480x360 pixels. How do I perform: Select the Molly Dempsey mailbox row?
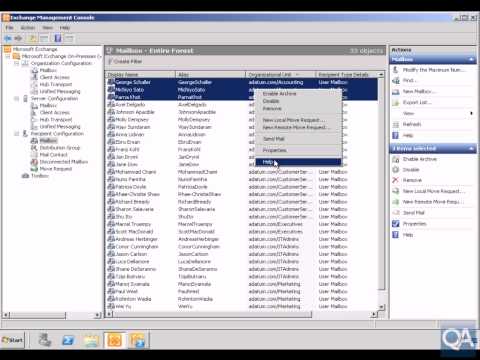pyautogui.click(x=242, y=120)
